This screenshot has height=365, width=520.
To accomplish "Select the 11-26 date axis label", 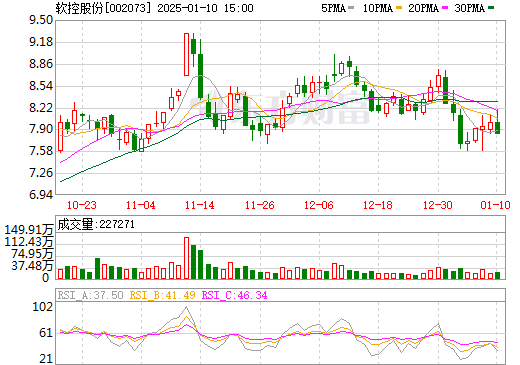I will tap(260, 205).
